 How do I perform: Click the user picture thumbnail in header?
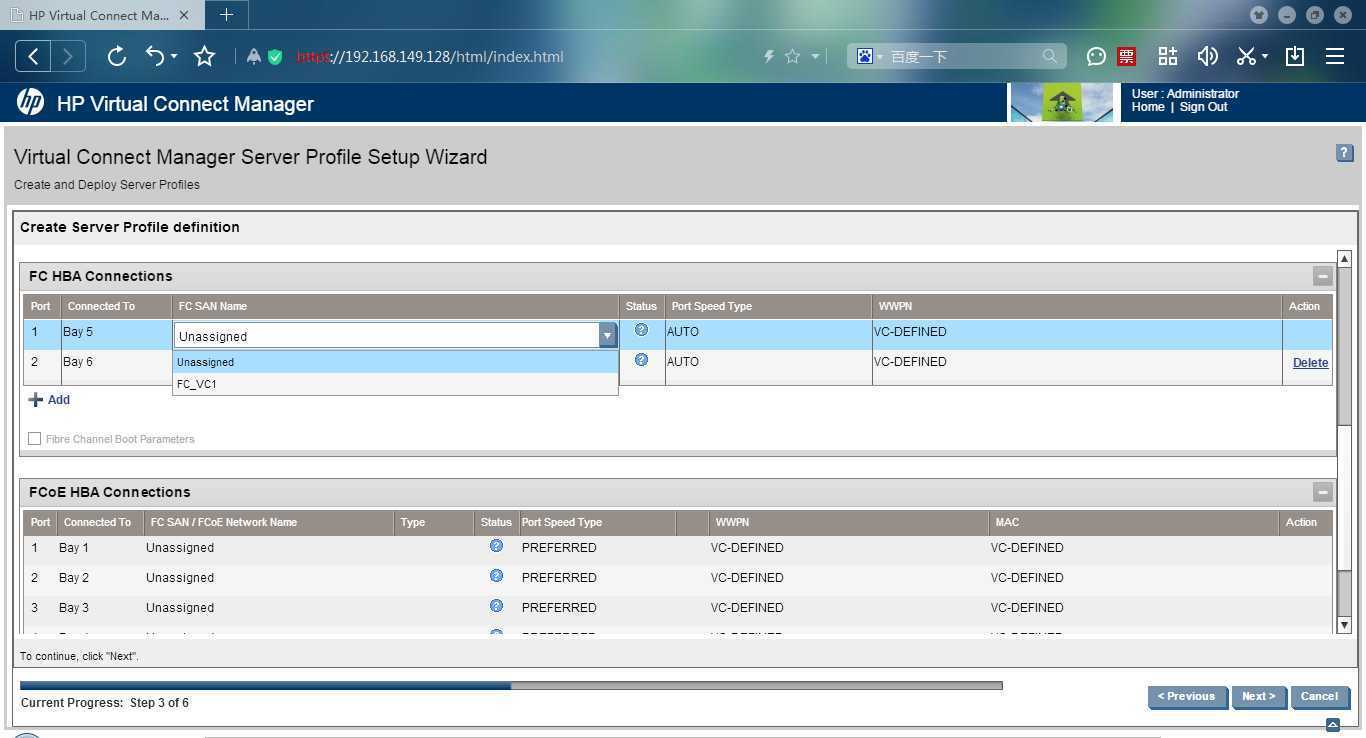click(1062, 102)
